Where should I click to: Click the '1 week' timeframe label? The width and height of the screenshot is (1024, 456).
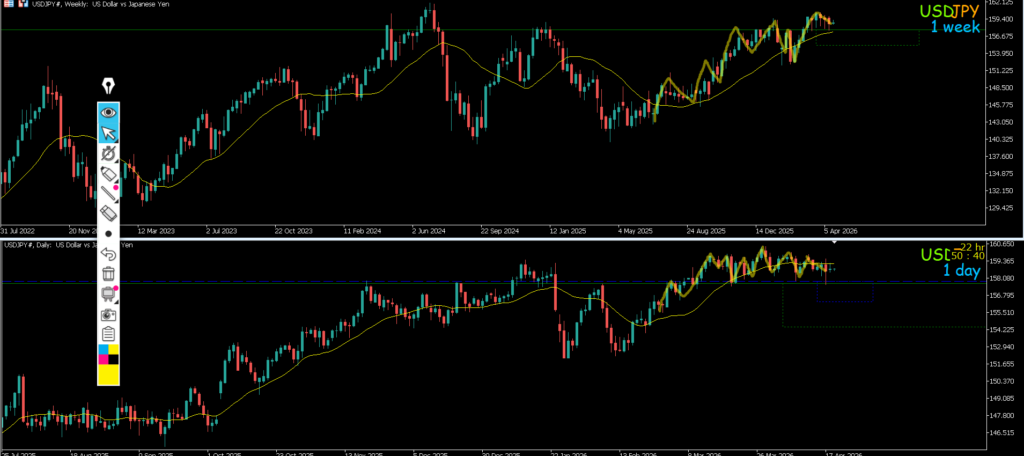[955, 28]
